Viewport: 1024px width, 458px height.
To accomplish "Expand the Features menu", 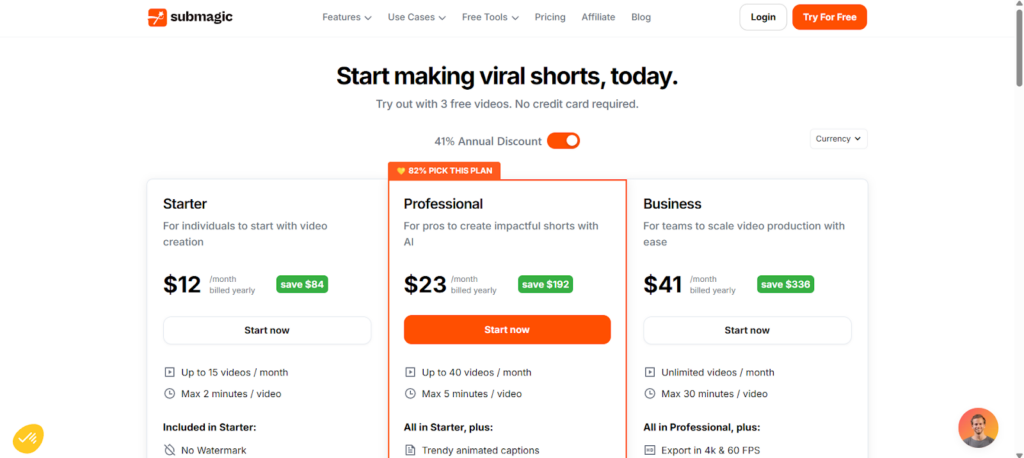I will click(347, 18).
